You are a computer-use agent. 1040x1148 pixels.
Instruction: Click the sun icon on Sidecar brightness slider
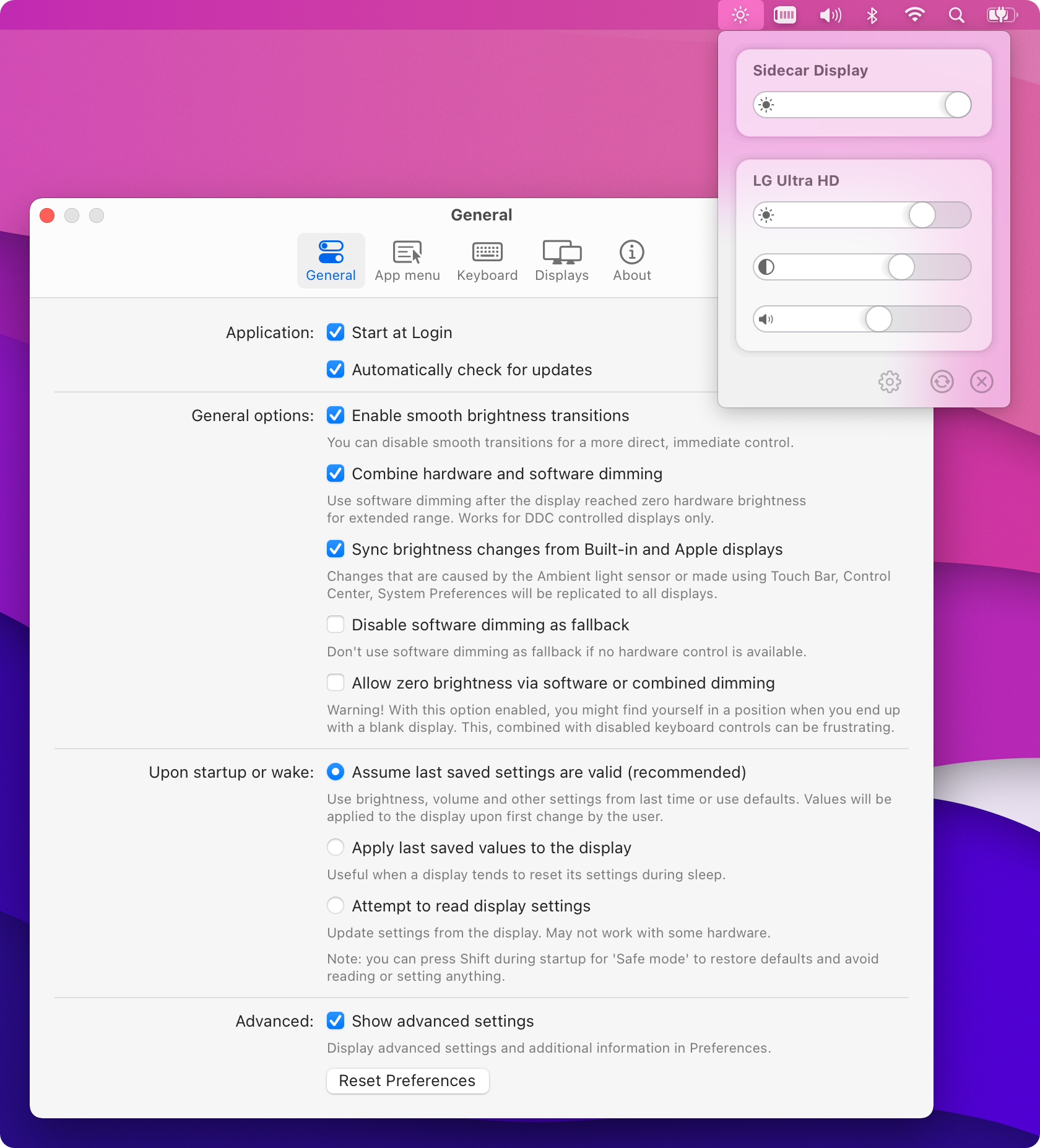coord(766,105)
